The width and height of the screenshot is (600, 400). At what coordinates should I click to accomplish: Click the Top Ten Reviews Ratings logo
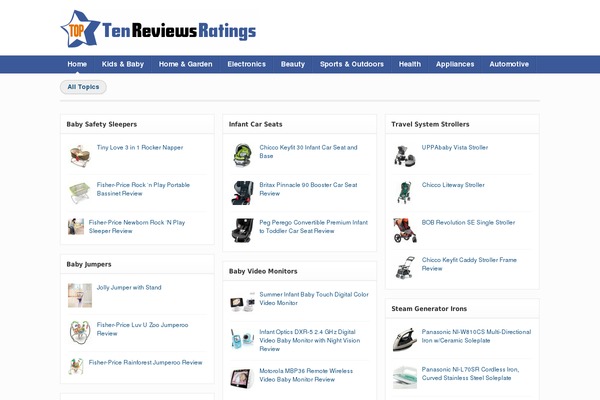[x=158, y=29]
